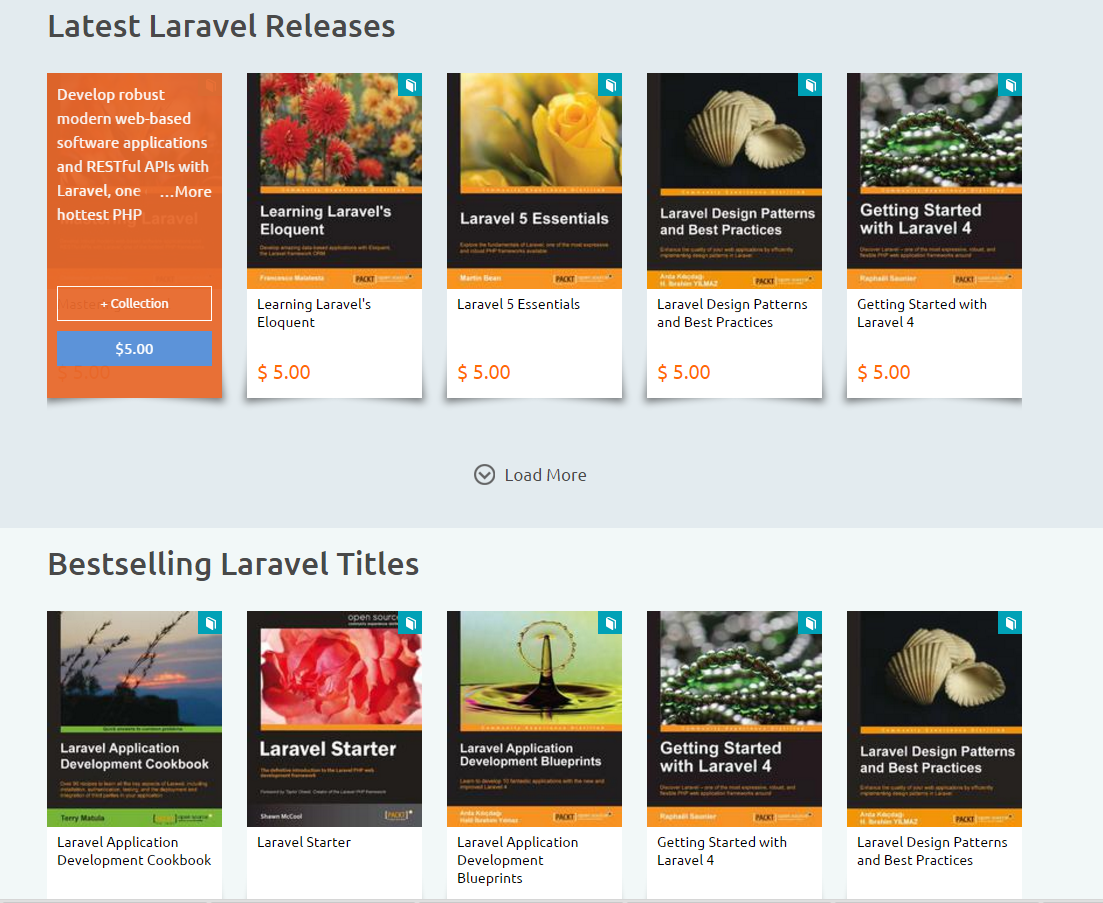Image resolution: width=1103 pixels, height=903 pixels.
Task: Add the hovered book to Collection
Action: 134,303
